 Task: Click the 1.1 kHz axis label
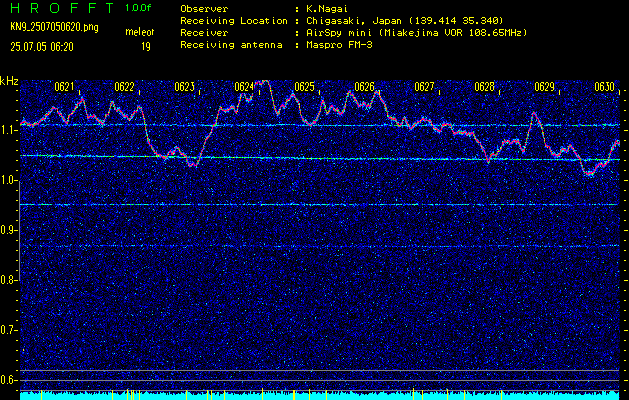pyautogui.click(x=8, y=130)
